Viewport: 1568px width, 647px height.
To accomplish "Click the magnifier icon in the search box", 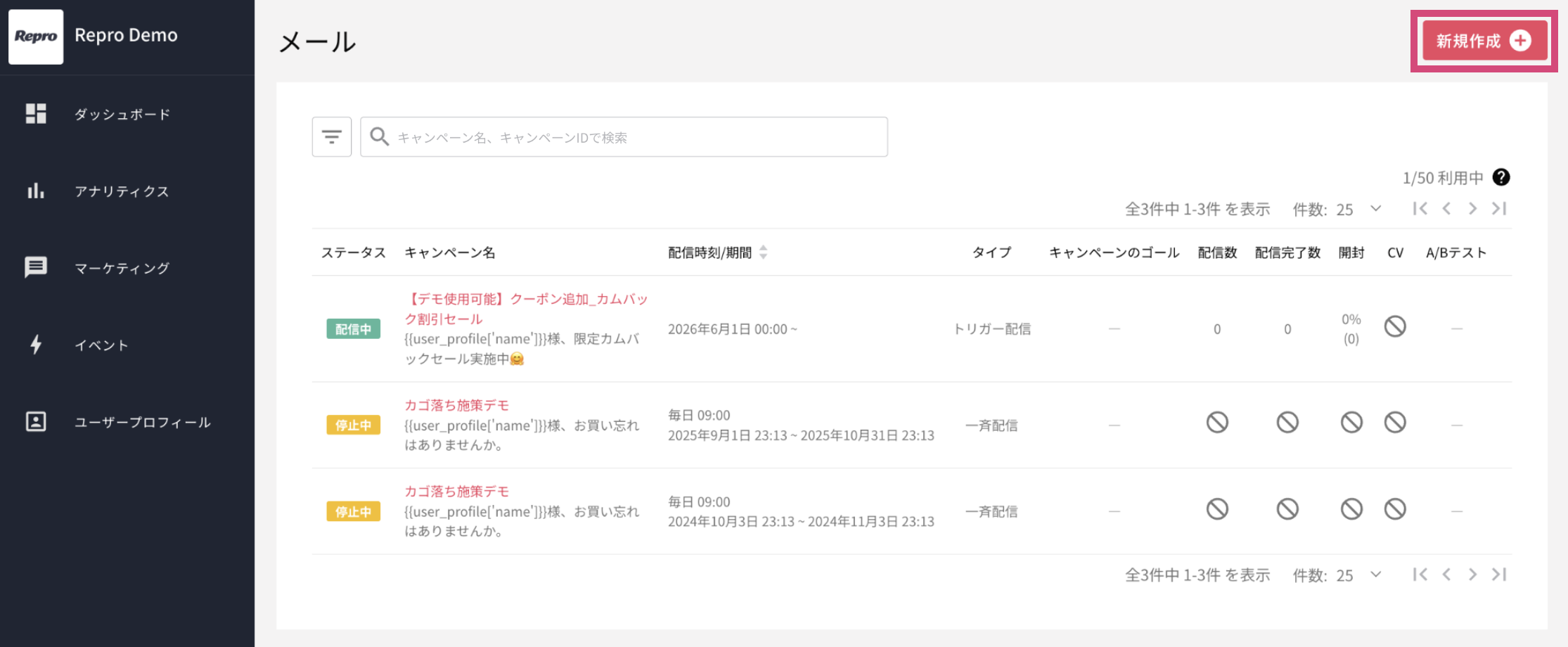I will tap(380, 136).
